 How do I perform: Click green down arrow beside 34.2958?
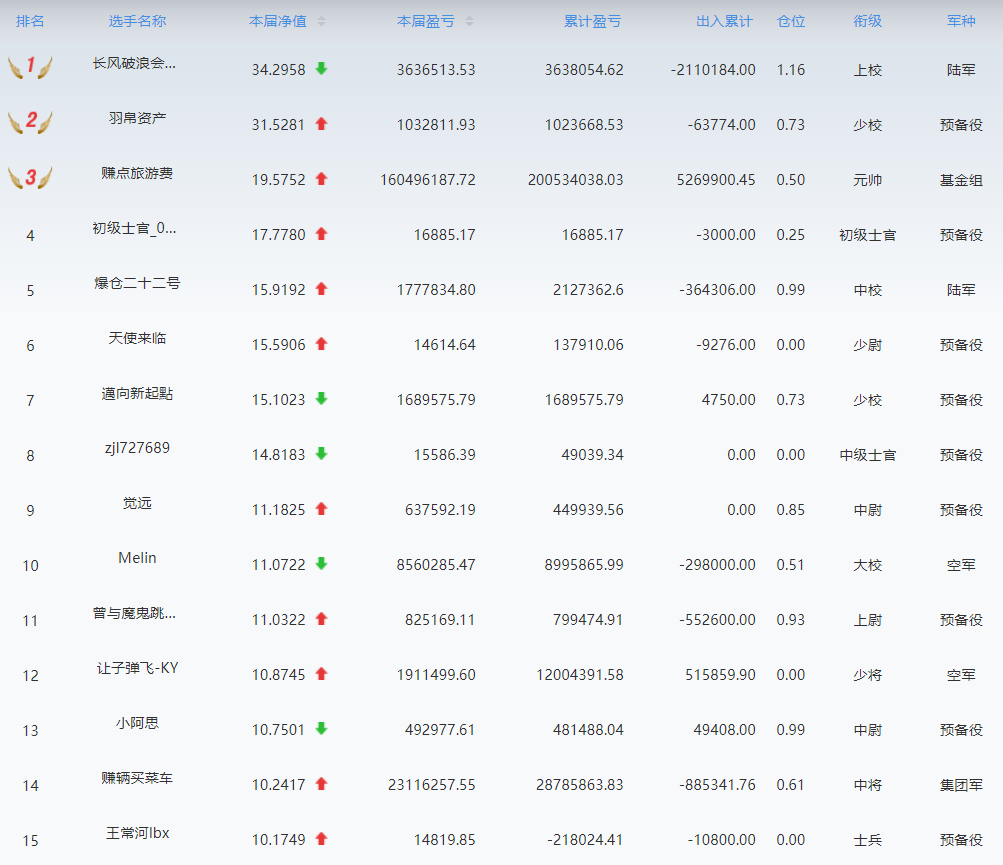click(x=321, y=68)
